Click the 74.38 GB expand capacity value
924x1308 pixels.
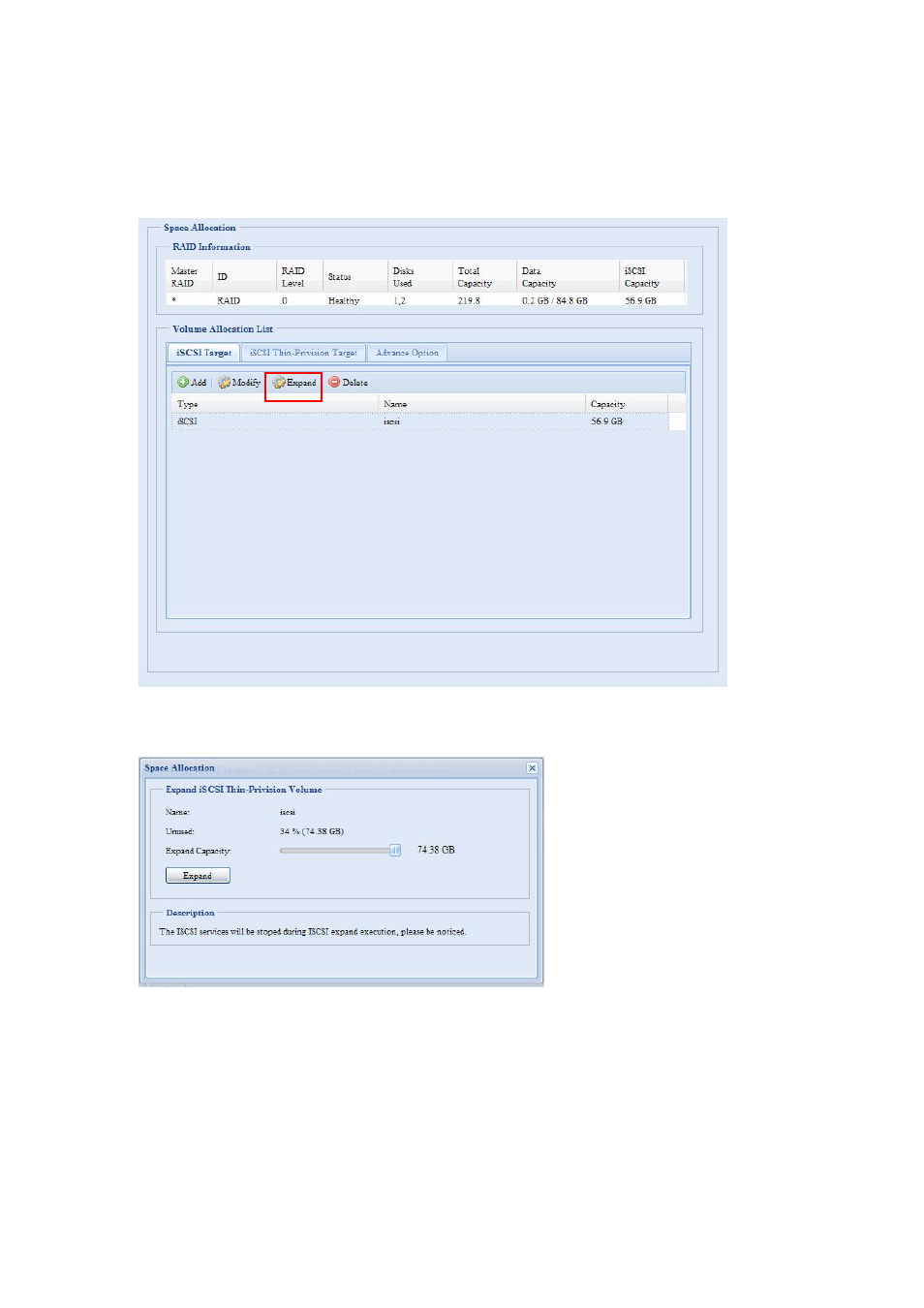coord(436,850)
